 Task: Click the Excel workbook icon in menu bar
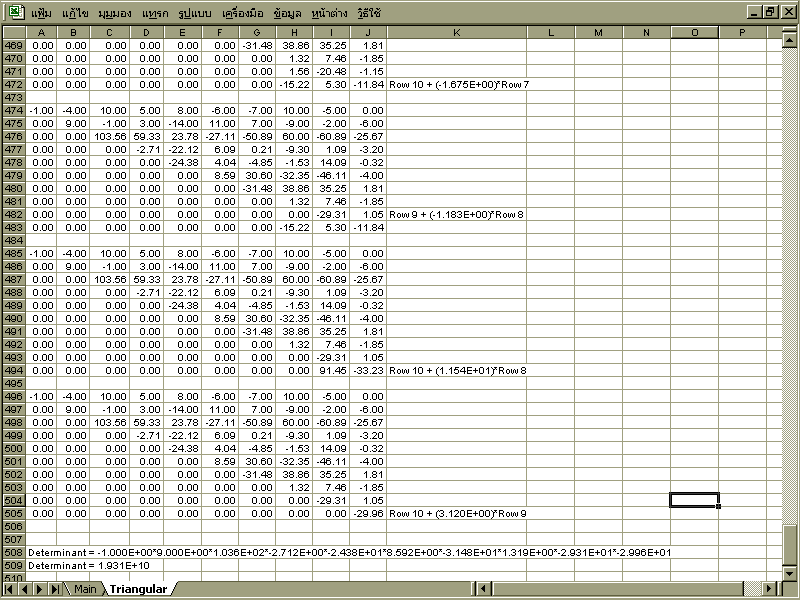pos(16,12)
